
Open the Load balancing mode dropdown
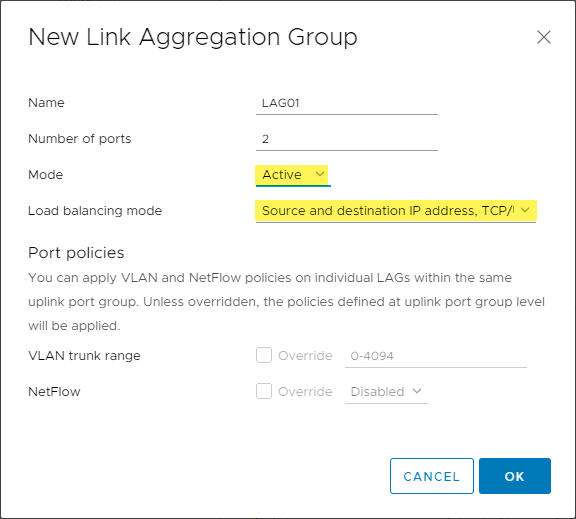pyautogui.click(x=396, y=211)
